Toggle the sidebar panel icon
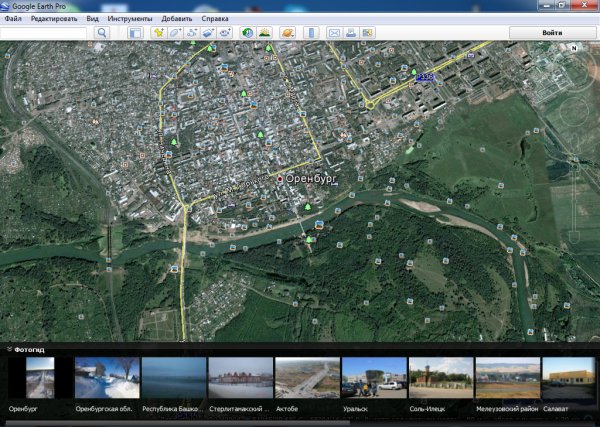The width and height of the screenshot is (600, 427). click(x=135, y=33)
